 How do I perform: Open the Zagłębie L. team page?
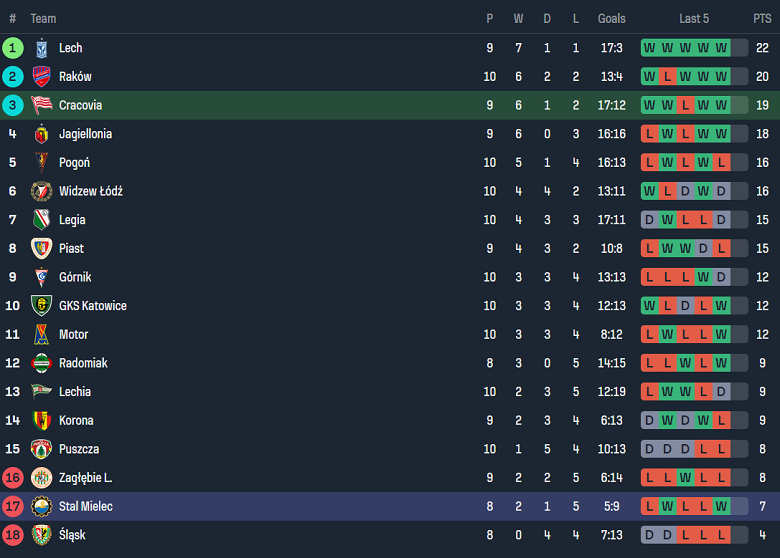click(x=85, y=478)
